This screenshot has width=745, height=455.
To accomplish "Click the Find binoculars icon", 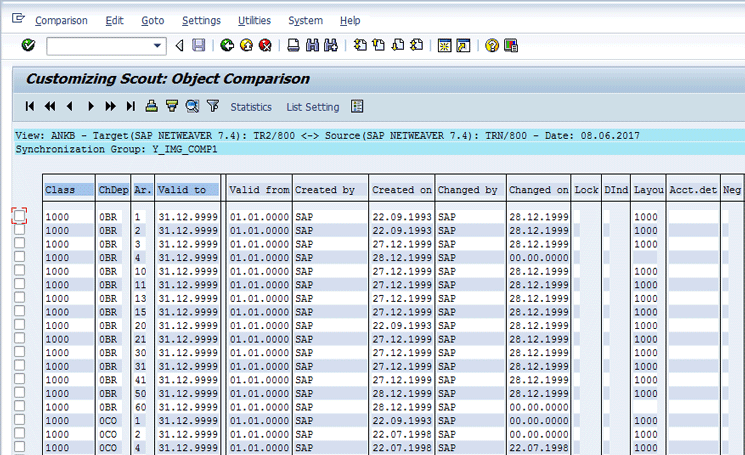I will [x=312, y=46].
